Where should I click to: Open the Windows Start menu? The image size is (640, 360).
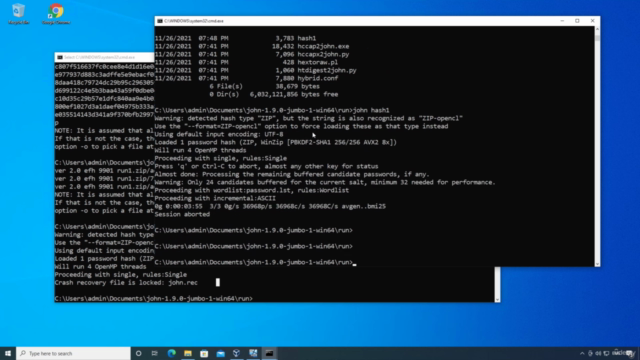pos(8,353)
